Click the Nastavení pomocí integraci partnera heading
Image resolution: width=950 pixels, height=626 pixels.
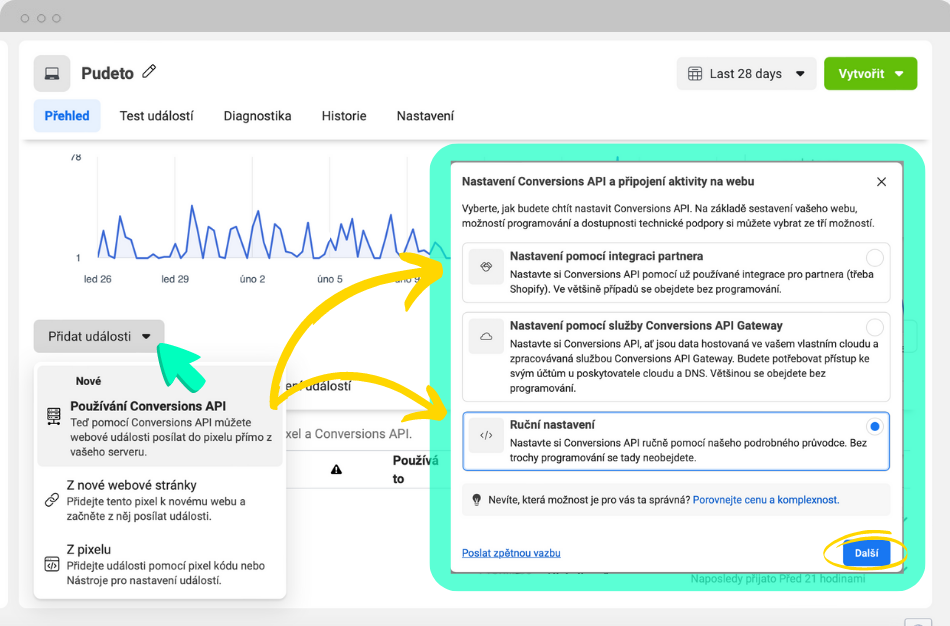[x=606, y=256]
